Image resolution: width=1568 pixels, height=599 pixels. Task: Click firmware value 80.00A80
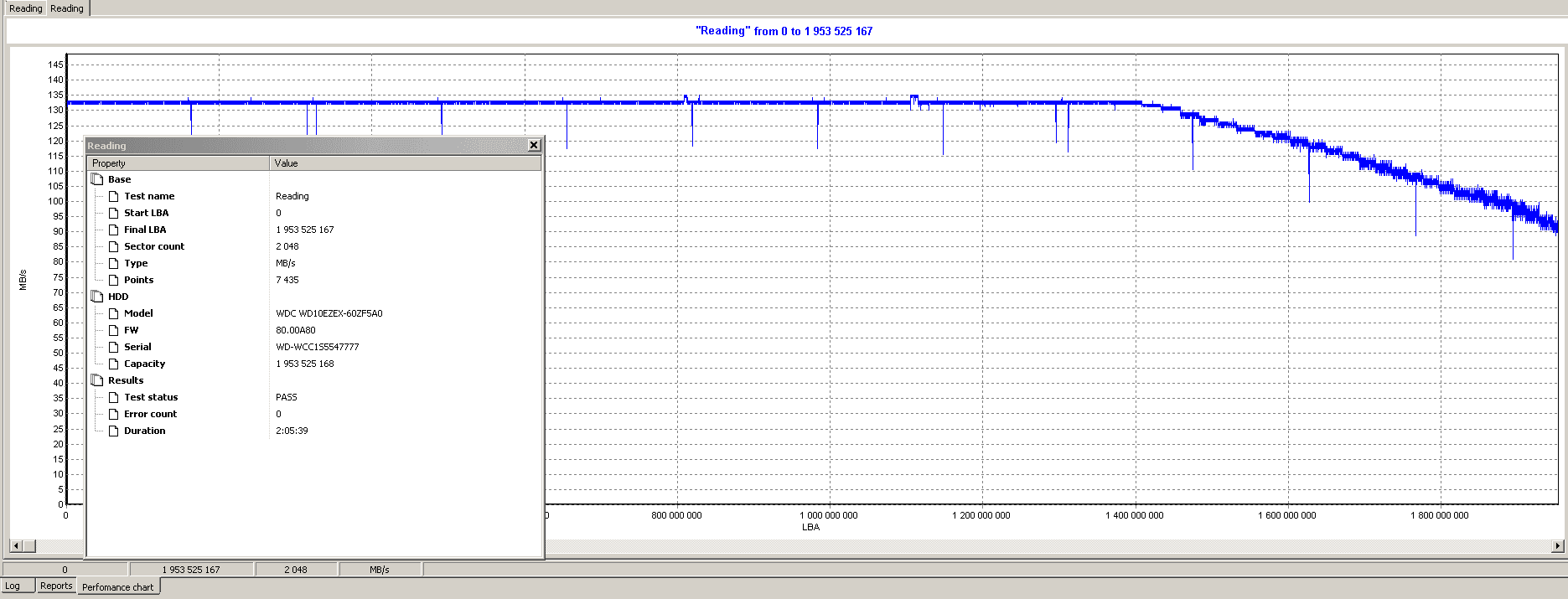295,330
